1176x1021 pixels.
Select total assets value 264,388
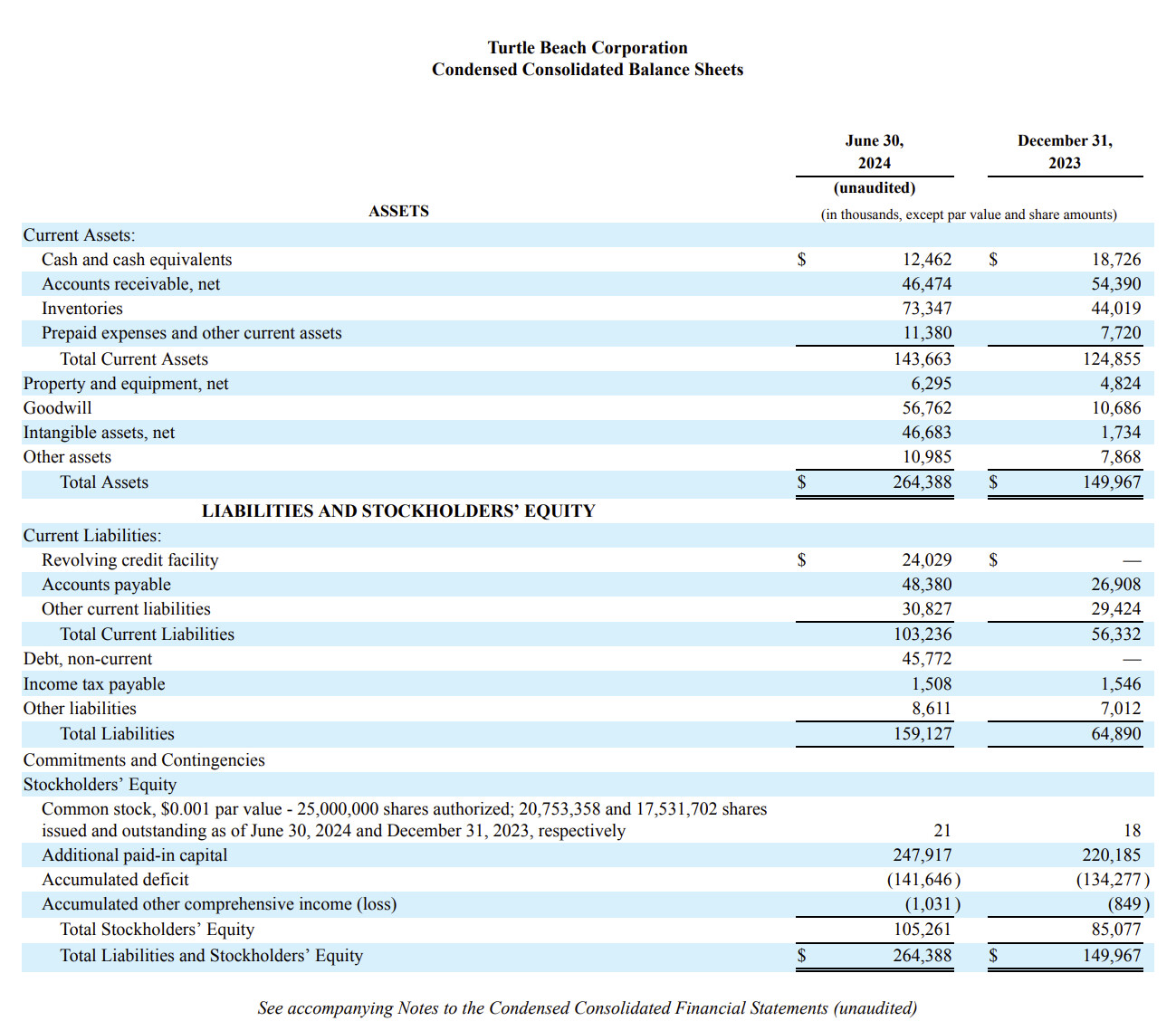923,482
